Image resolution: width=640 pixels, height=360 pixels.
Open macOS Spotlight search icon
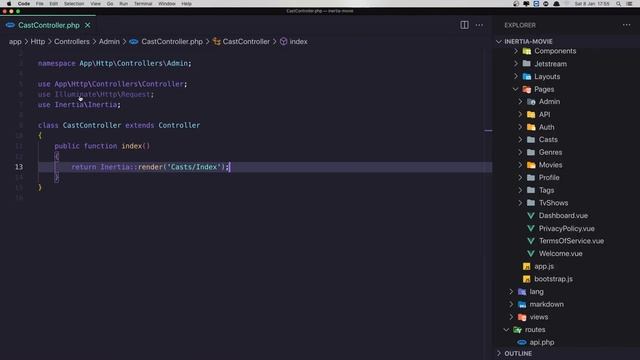[619, 4]
